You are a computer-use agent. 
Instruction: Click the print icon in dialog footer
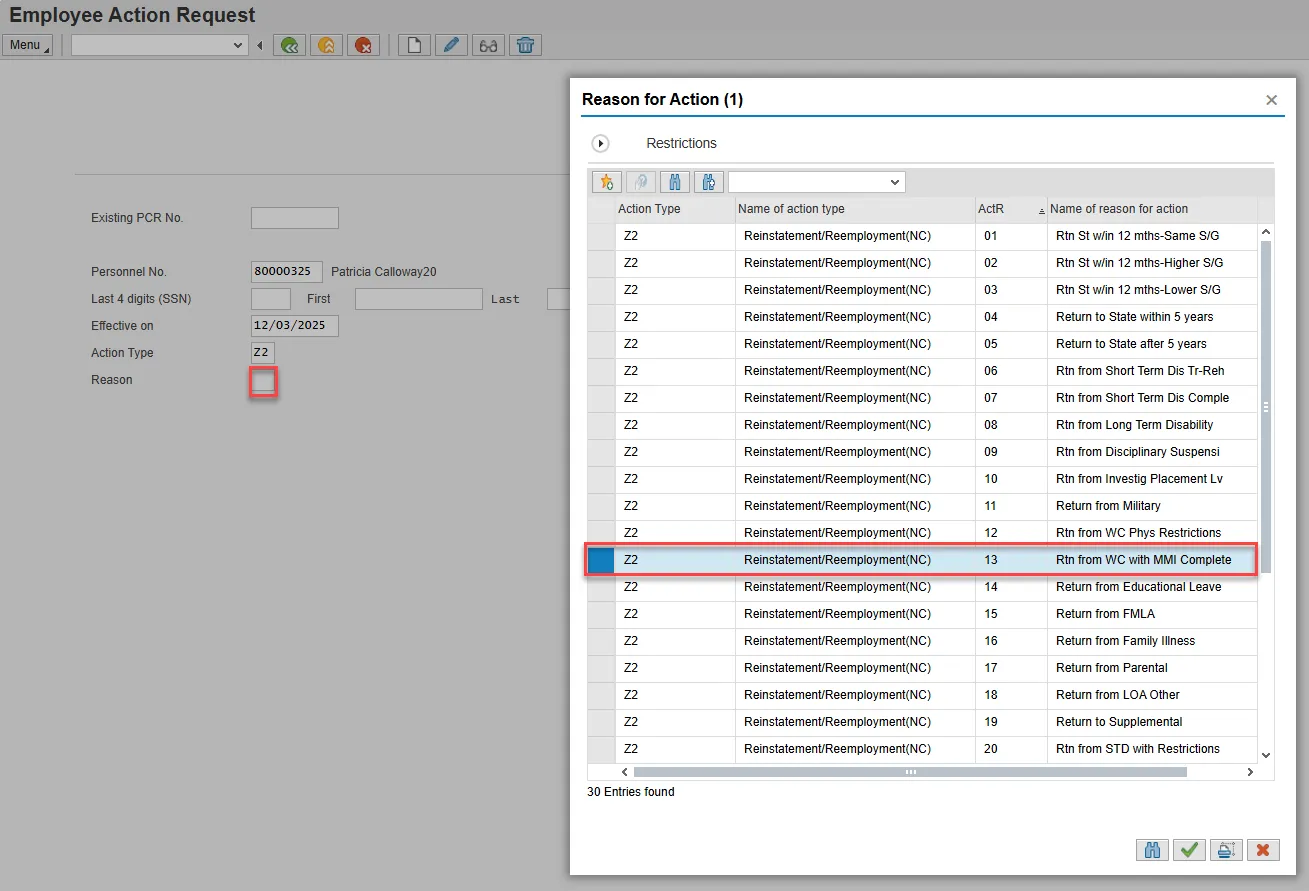[x=1225, y=850]
